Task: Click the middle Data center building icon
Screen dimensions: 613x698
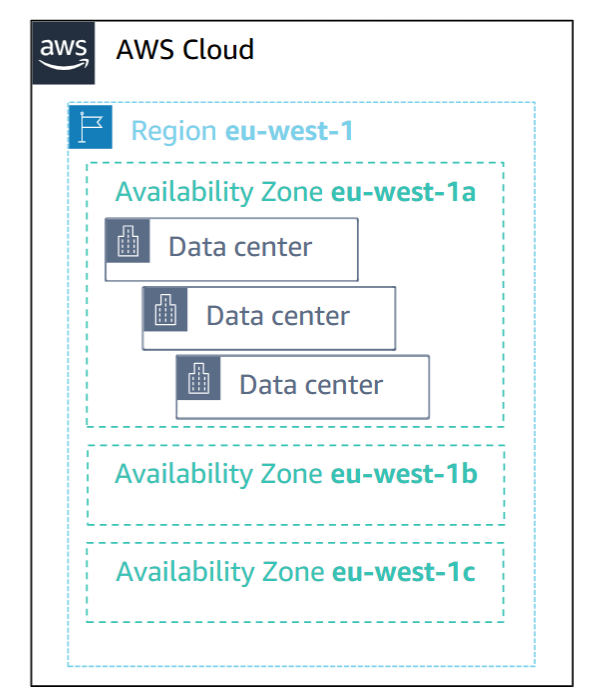Action: click(165, 312)
